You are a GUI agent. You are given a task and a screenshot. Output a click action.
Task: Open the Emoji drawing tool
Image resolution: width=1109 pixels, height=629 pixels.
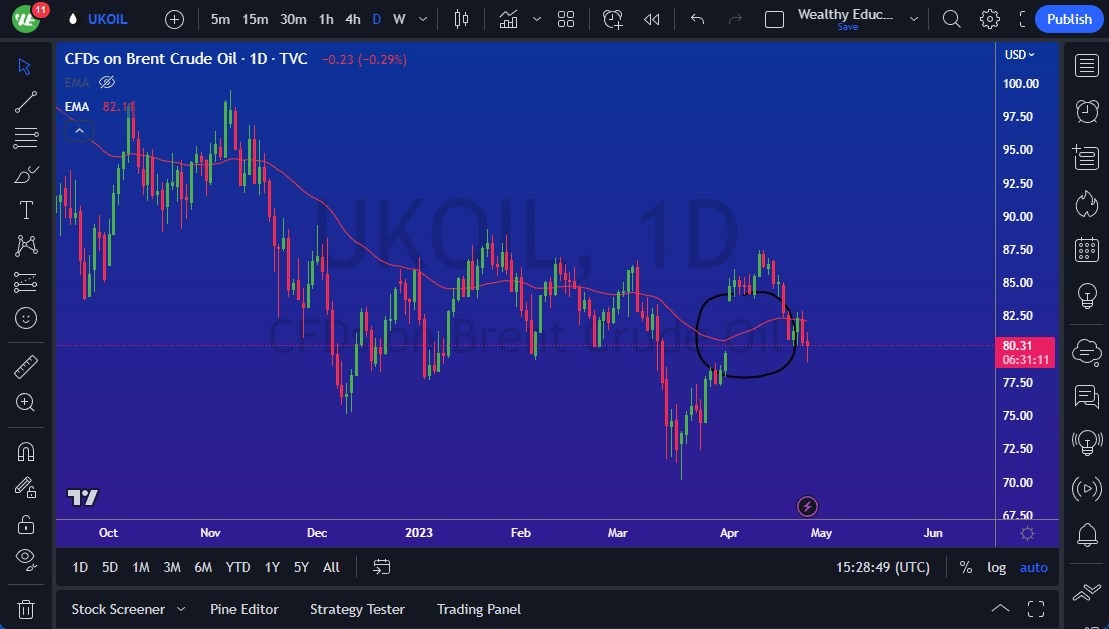coord(26,318)
